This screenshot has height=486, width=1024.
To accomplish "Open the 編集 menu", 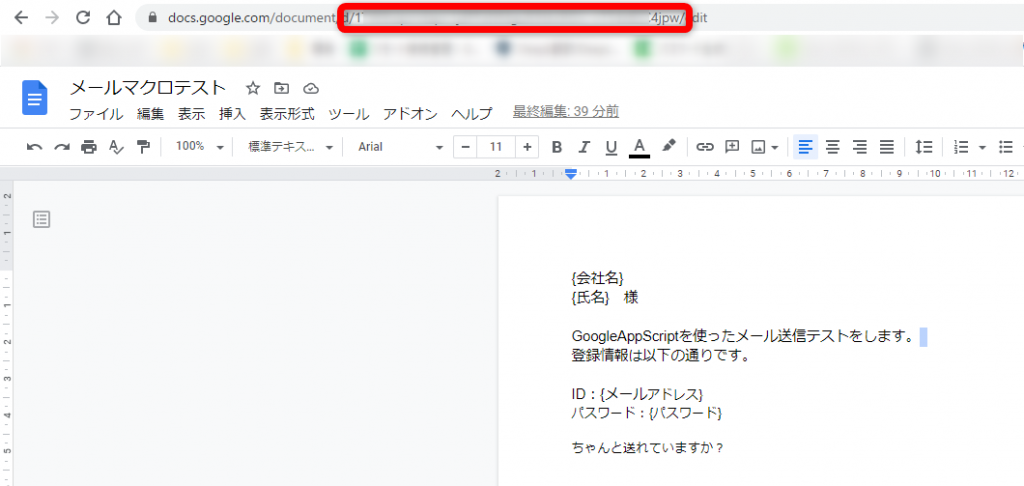I will pyautogui.click(x=150, y=114).
